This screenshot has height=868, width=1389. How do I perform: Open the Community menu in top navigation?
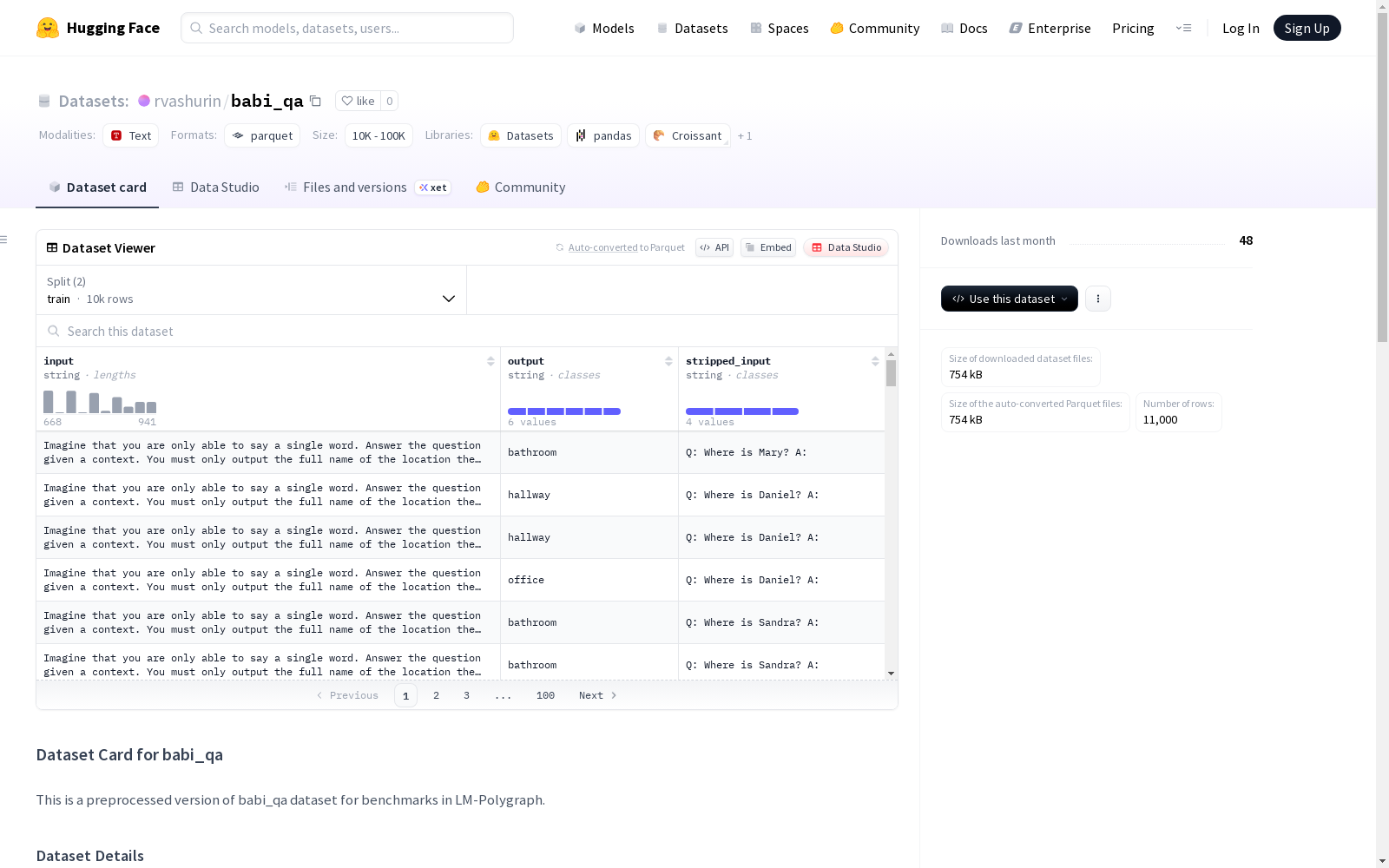[875, 28]
